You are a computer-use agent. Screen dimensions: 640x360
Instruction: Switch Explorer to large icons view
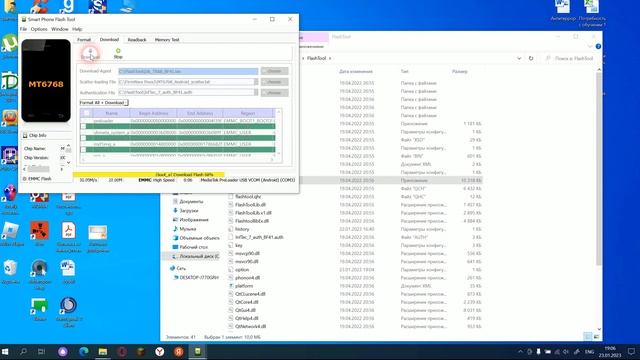coord(596,336)
